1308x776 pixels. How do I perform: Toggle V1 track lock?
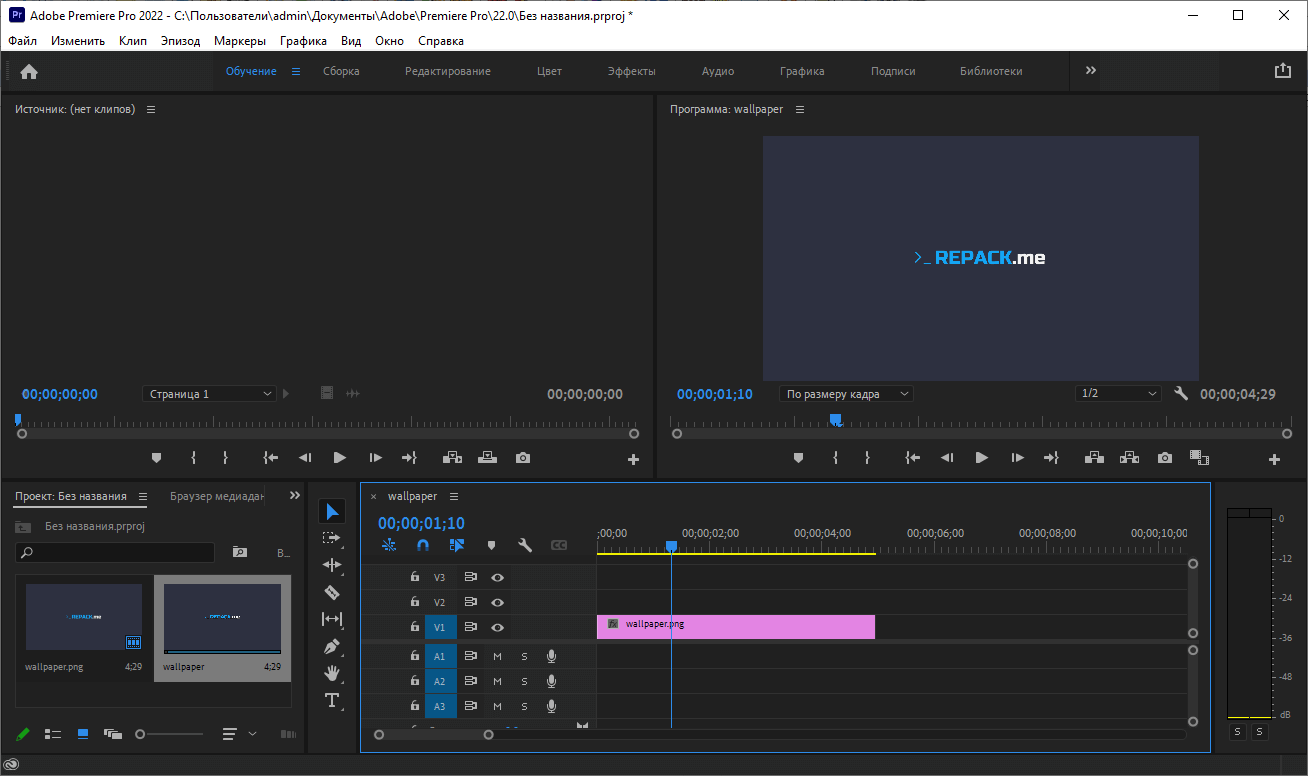click(415, 627)
